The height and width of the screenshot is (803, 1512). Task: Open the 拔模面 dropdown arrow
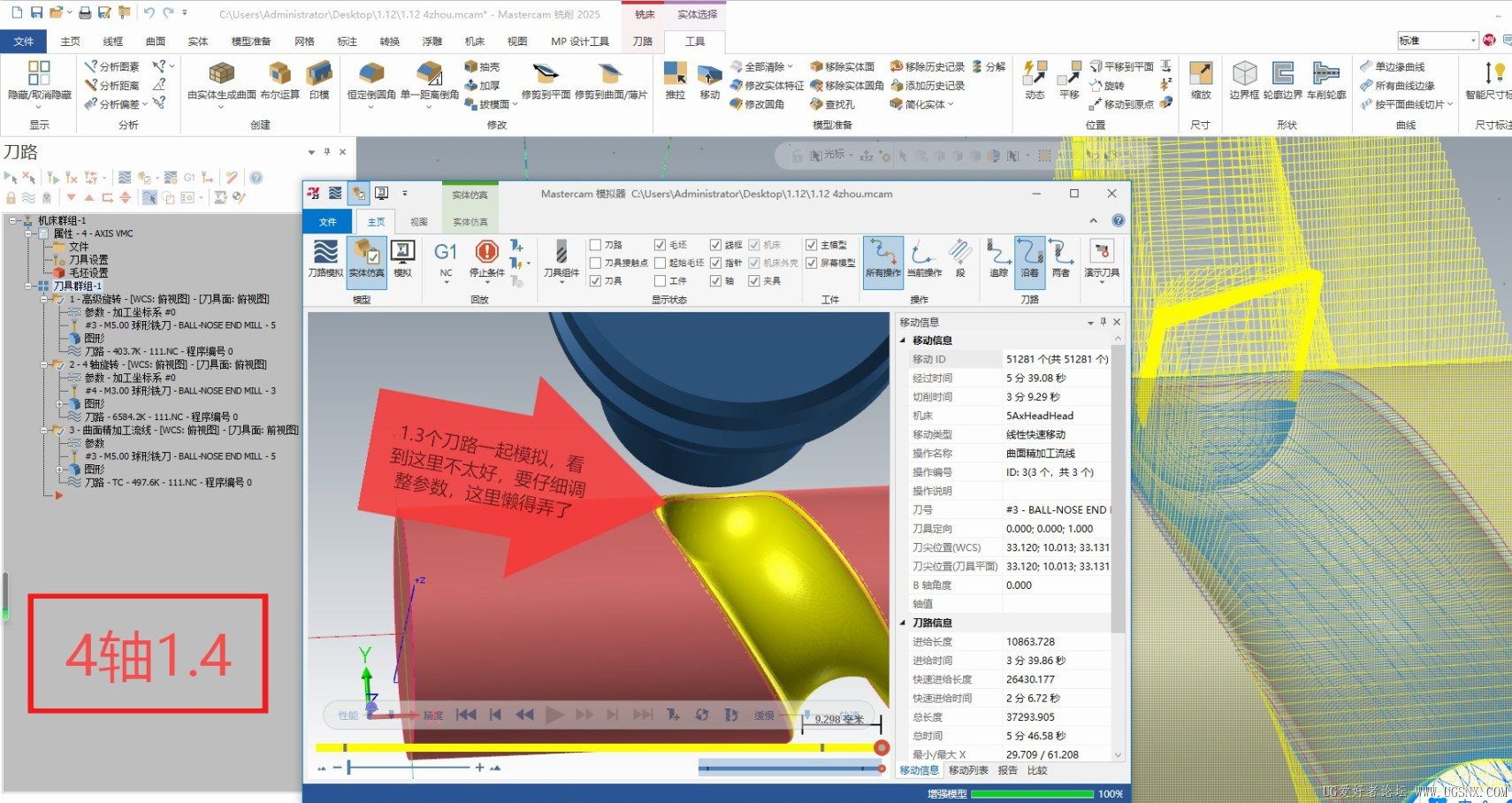click(515, 104)
